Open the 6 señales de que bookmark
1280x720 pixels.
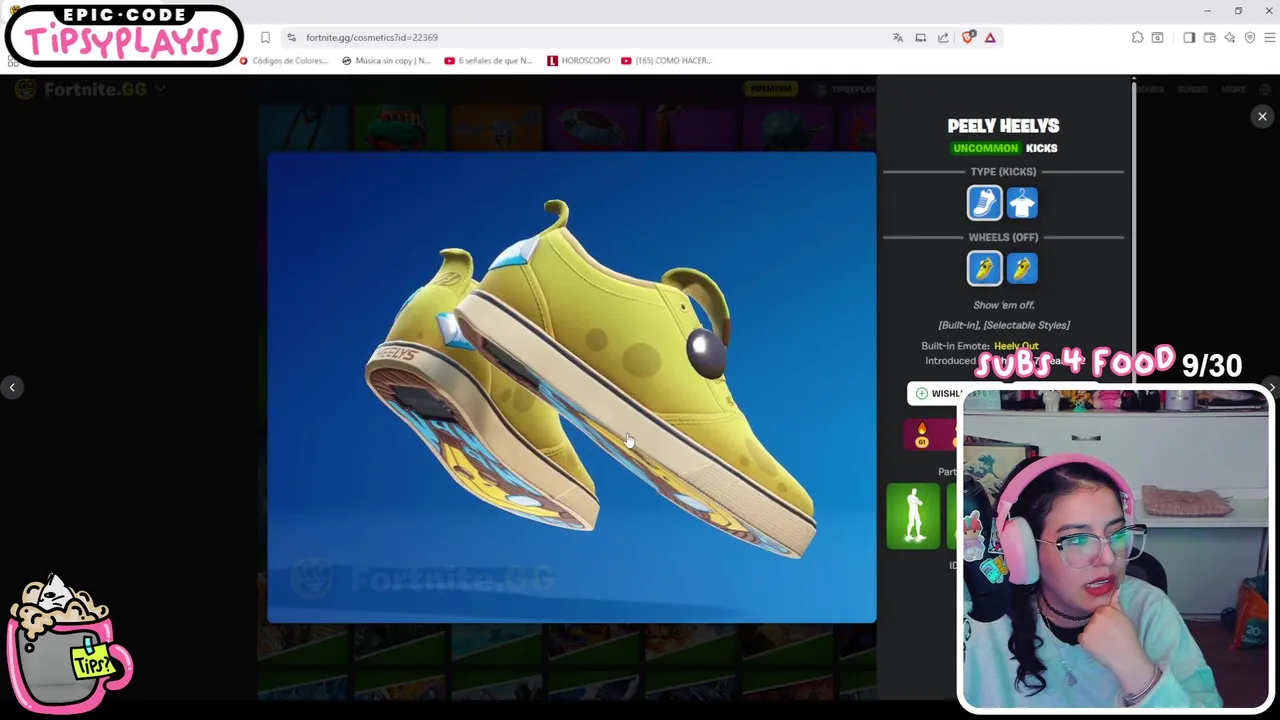point(488,60)
